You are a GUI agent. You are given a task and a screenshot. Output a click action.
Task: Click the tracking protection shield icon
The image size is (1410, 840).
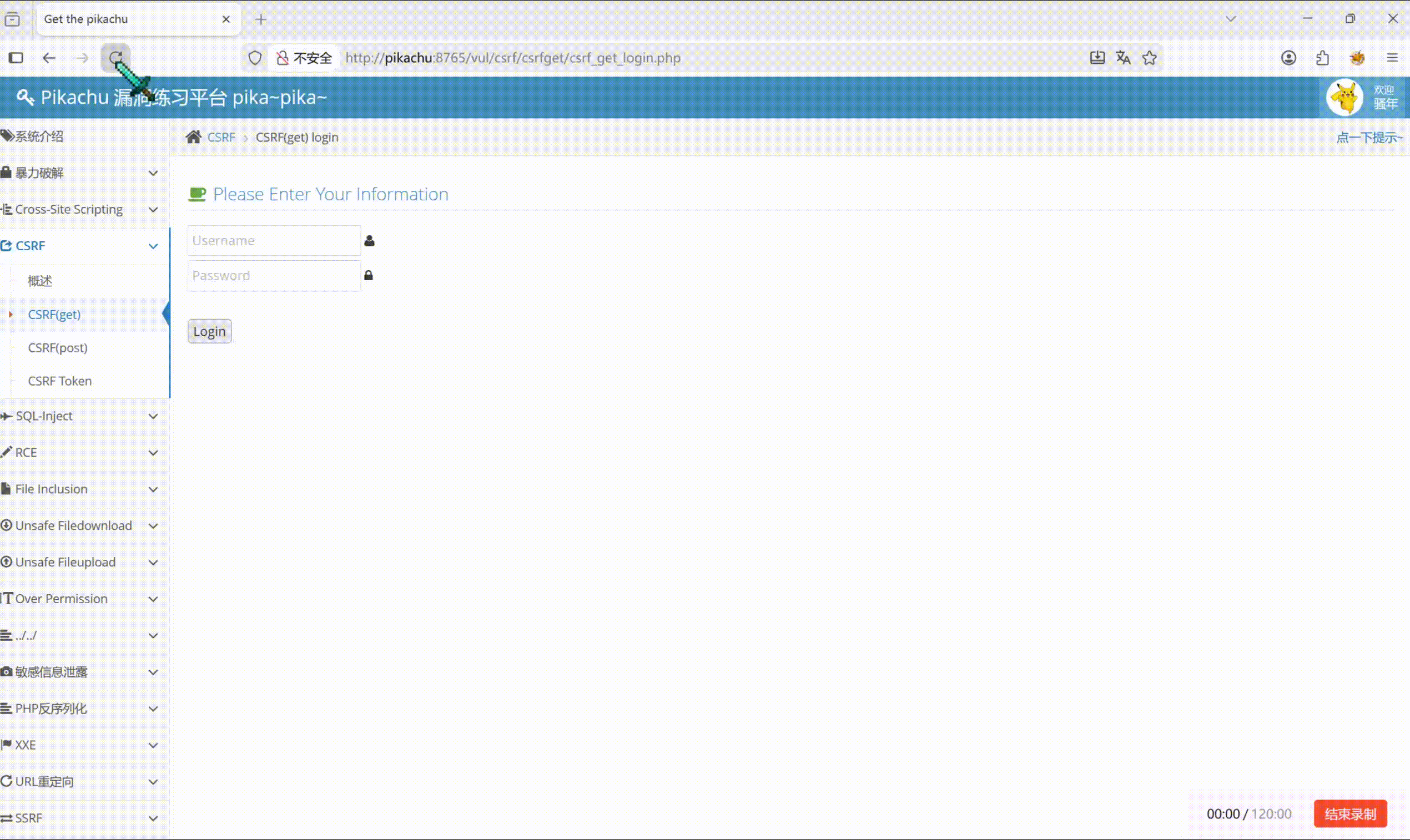(255, 58)
